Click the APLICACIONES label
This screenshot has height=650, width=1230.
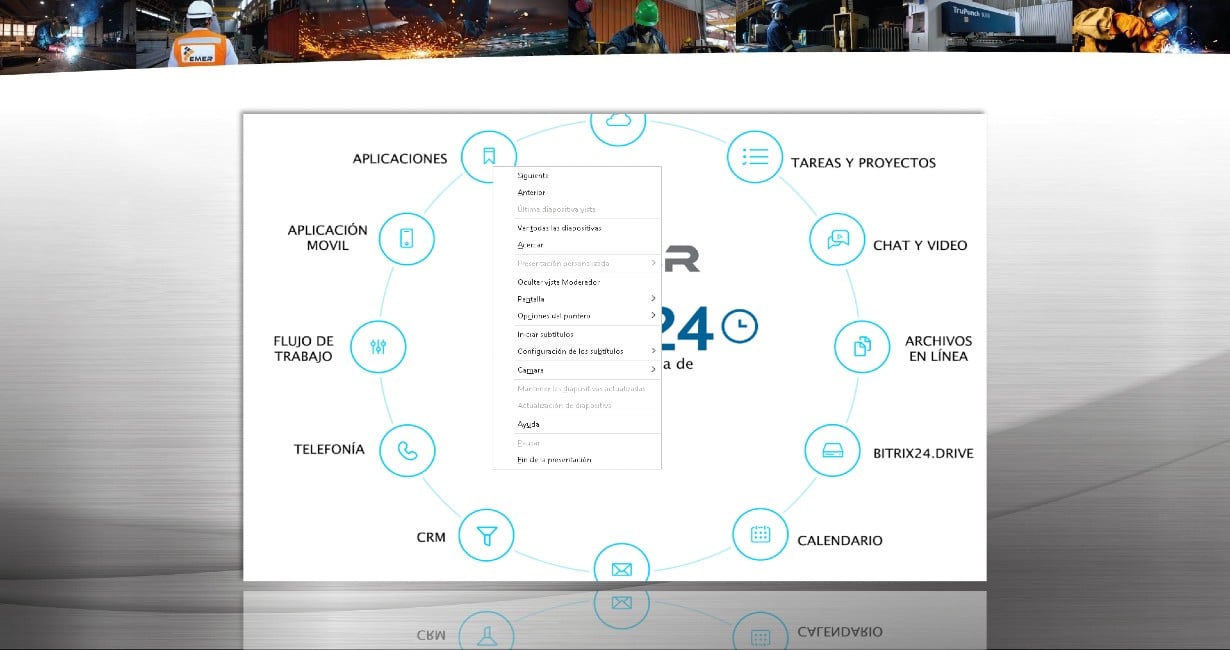tap(400, 159)
